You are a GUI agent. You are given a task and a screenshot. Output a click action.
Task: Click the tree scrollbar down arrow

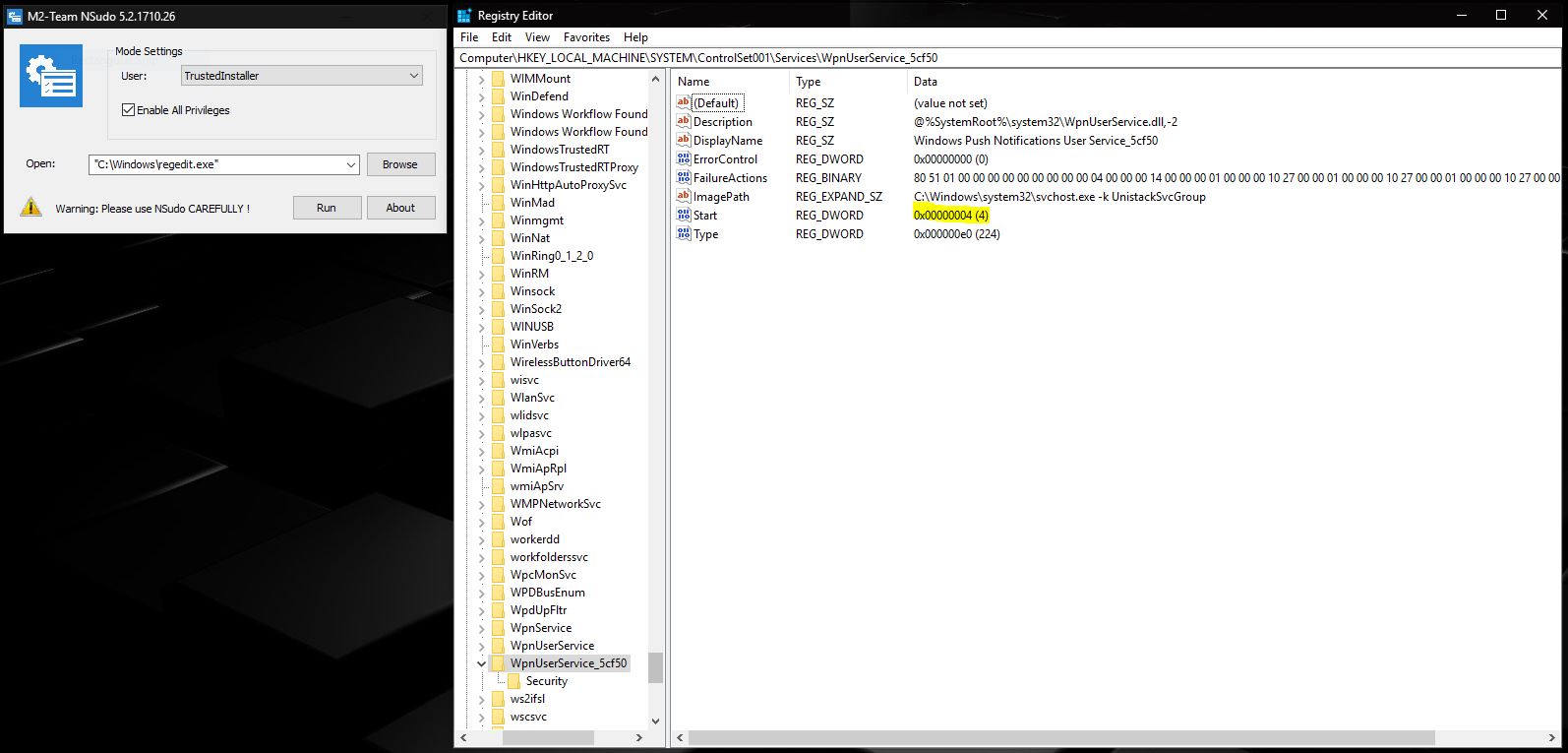[x=655, y=722]
